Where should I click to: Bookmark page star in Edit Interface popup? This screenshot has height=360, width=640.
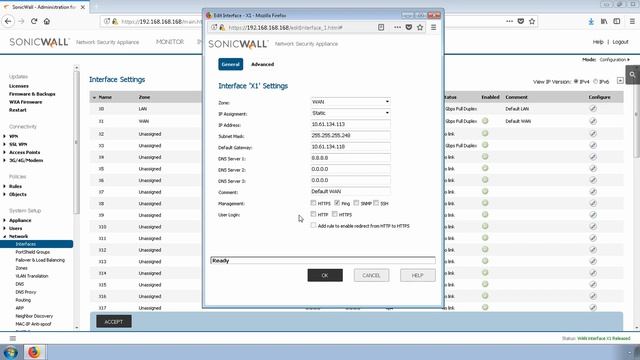tap(420, 27)
